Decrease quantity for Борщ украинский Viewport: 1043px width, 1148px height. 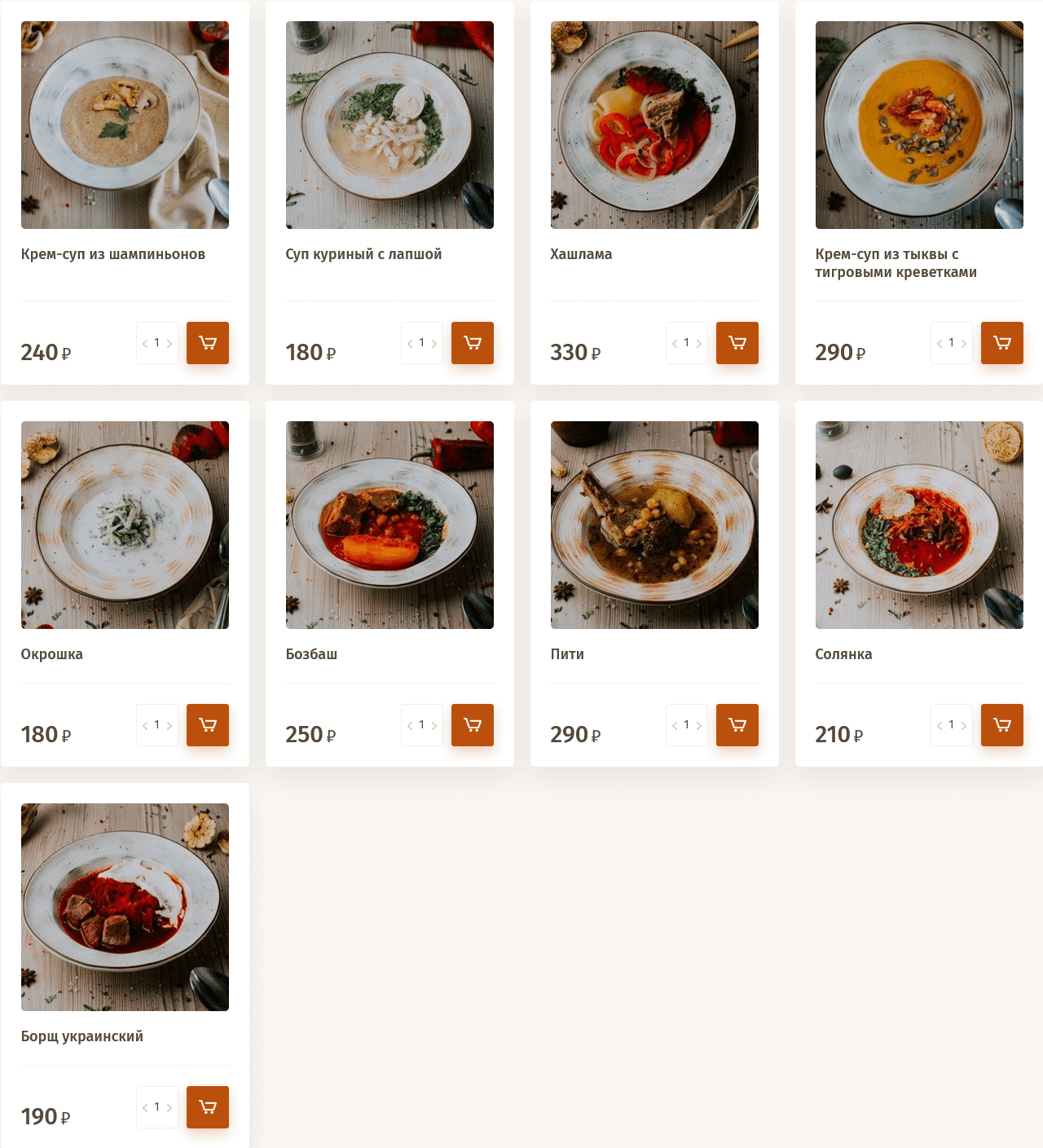point(145,1108)
